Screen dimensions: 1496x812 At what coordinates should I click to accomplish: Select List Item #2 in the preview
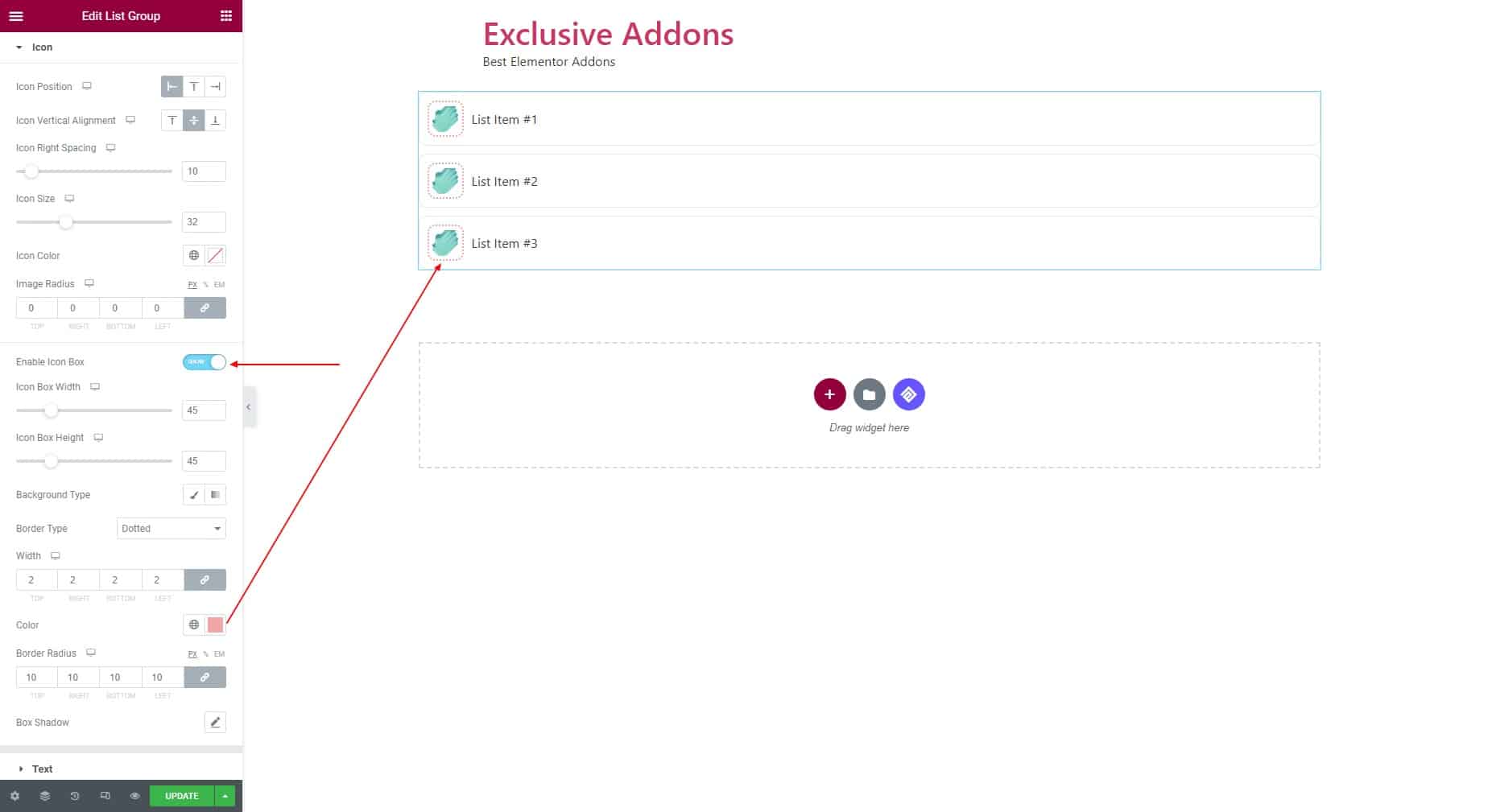pyautogui.click(x=504, y=182)
